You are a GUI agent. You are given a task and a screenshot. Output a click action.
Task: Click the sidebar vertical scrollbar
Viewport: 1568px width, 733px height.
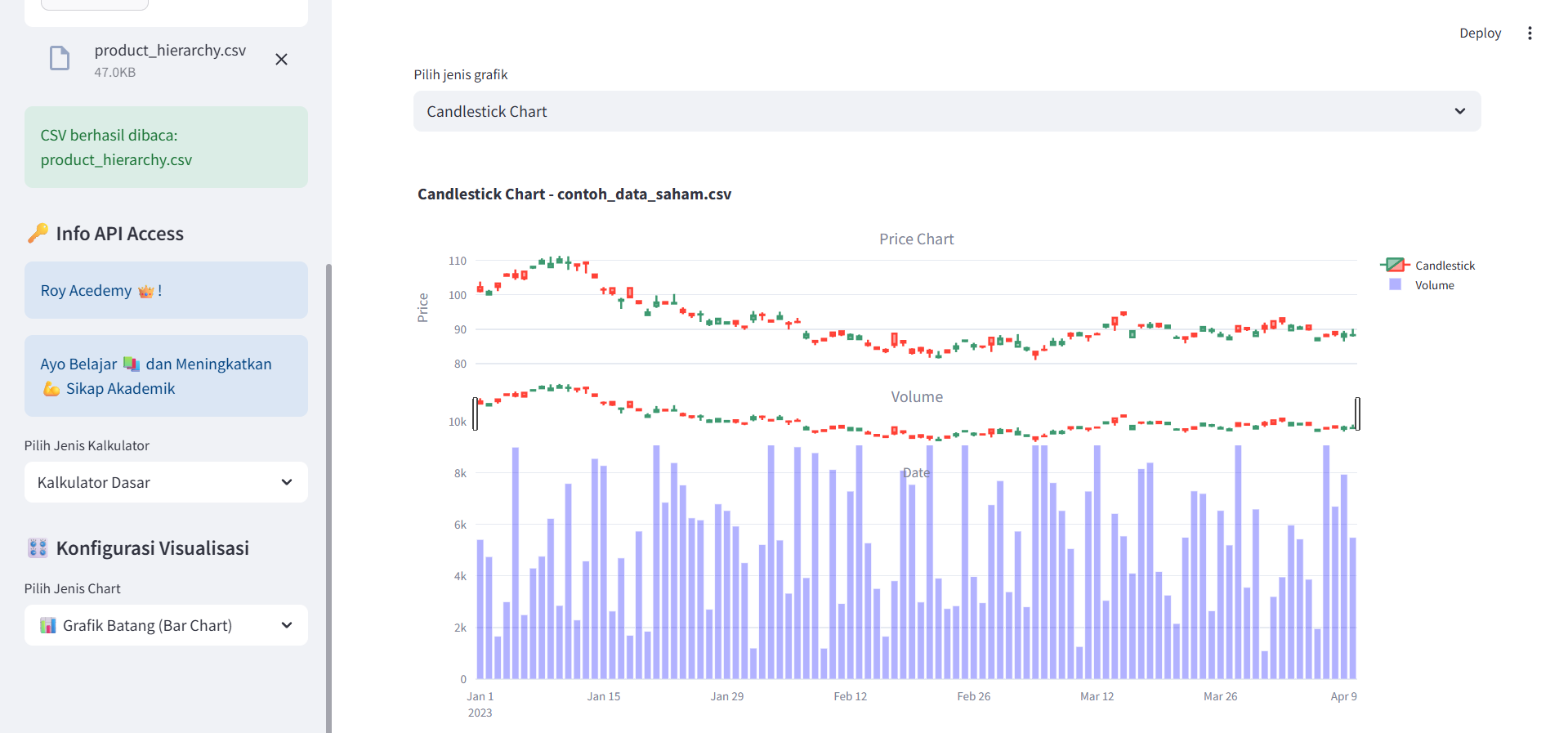click(328, 490)
